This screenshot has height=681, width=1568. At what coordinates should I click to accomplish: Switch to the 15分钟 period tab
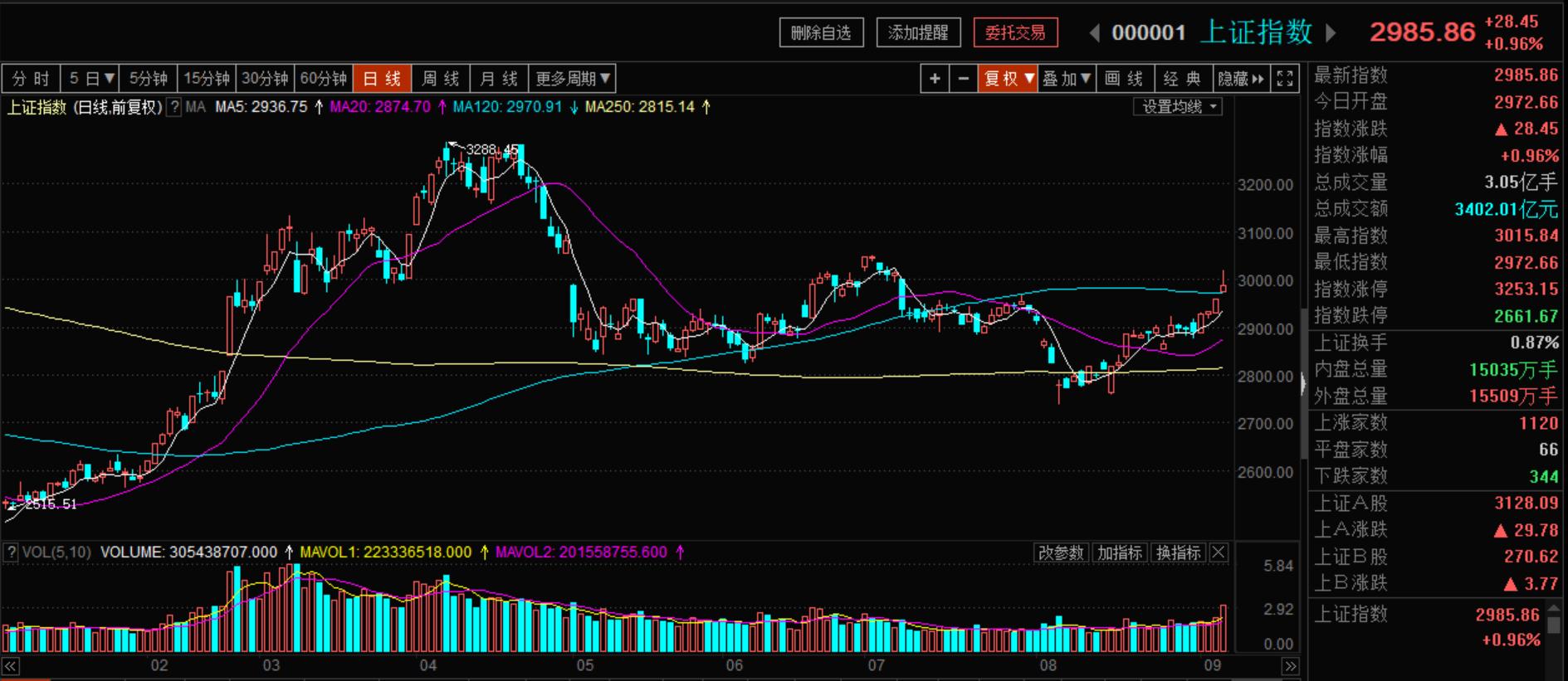pos(207,79)
